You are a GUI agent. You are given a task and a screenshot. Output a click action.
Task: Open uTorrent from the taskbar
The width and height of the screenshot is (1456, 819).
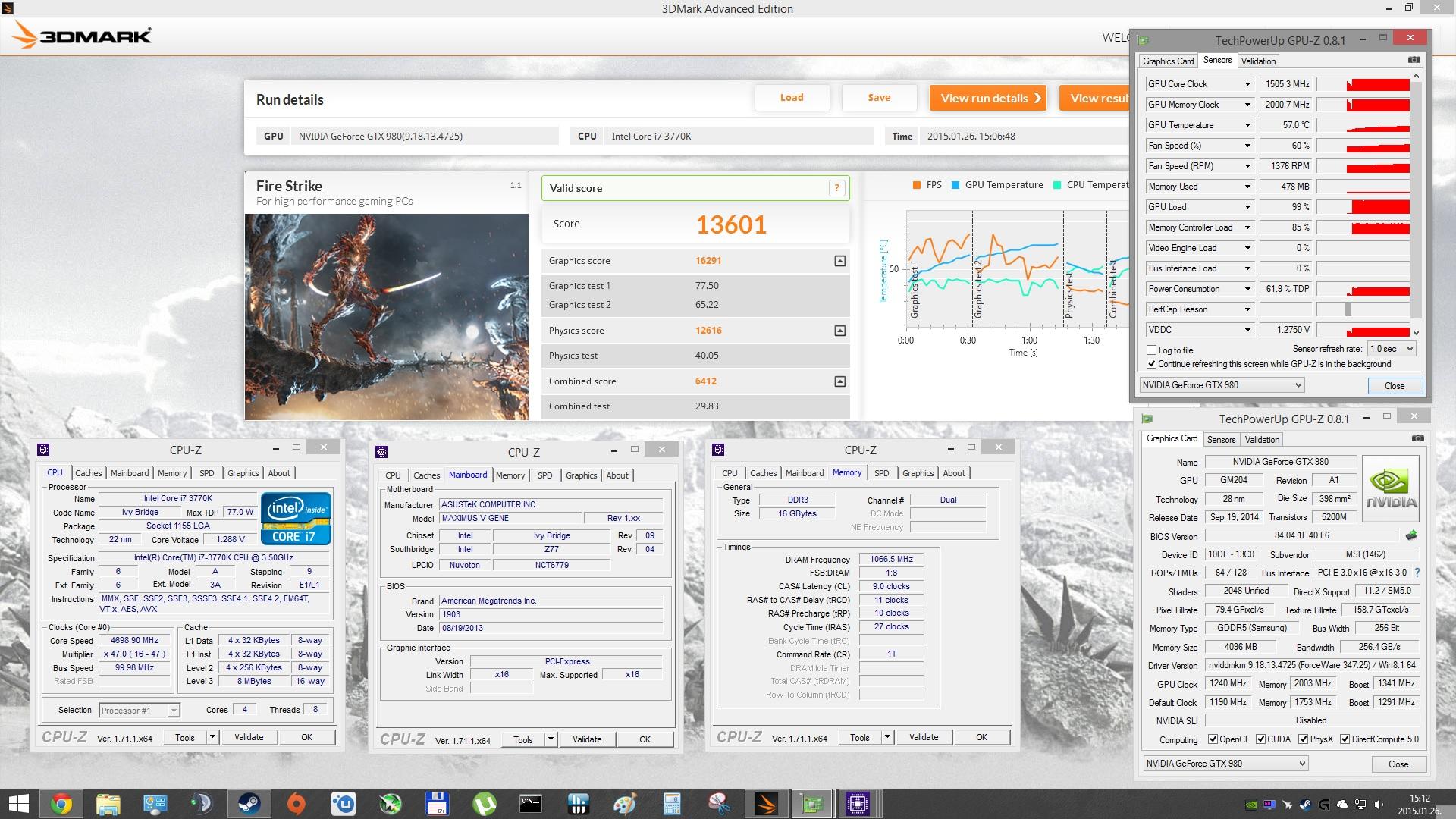coord(485,804)
